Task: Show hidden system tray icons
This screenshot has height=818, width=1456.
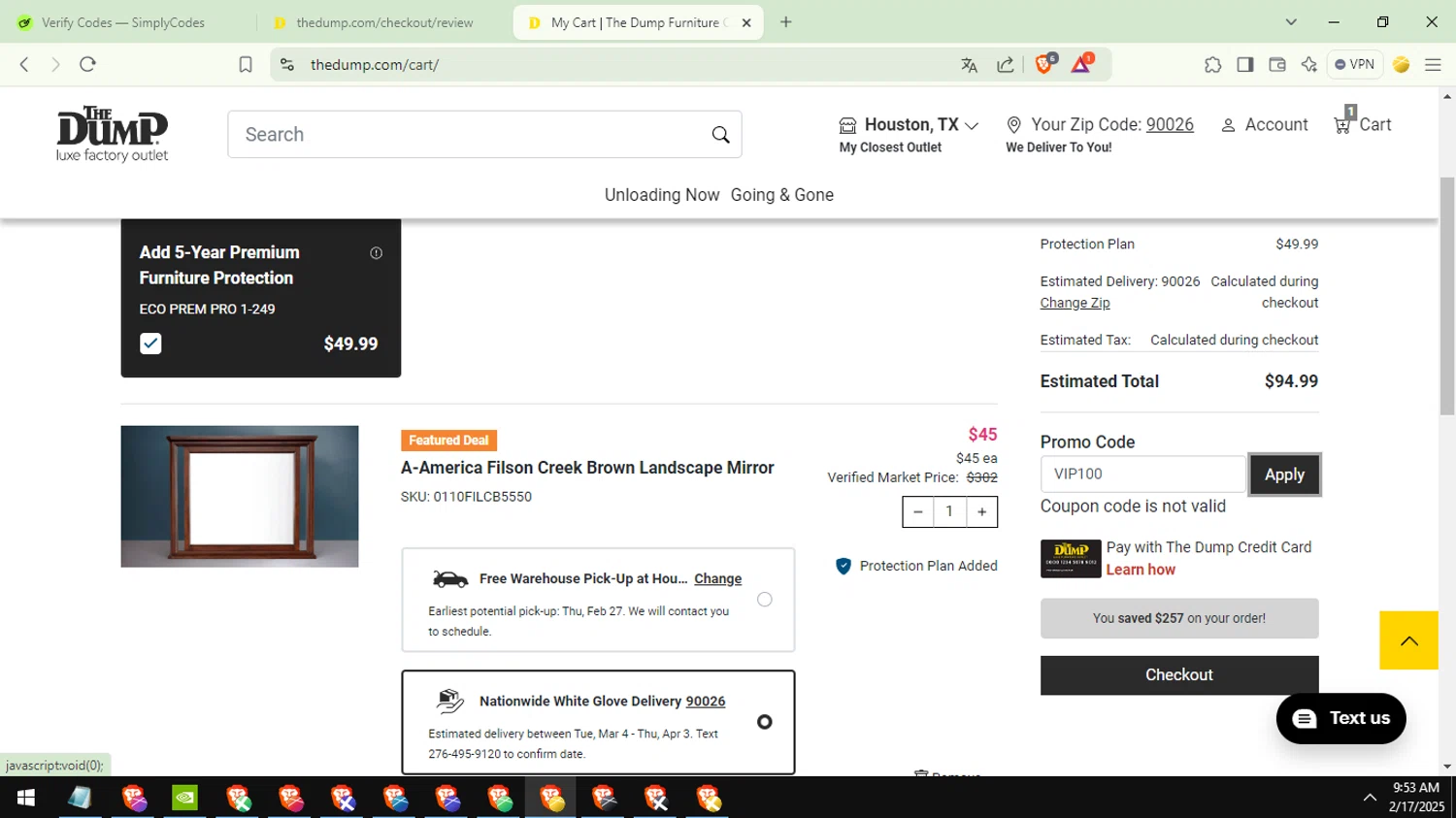Action: click(1370, 798)
